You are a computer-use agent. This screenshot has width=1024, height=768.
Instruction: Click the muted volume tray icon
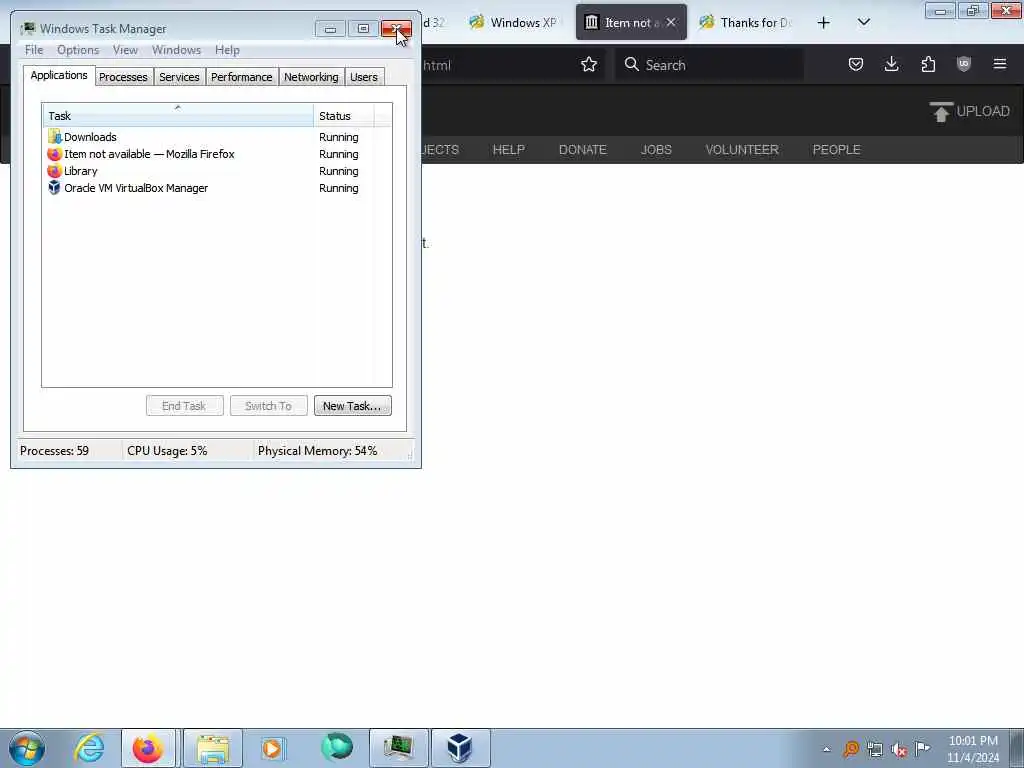click(899, 750)
